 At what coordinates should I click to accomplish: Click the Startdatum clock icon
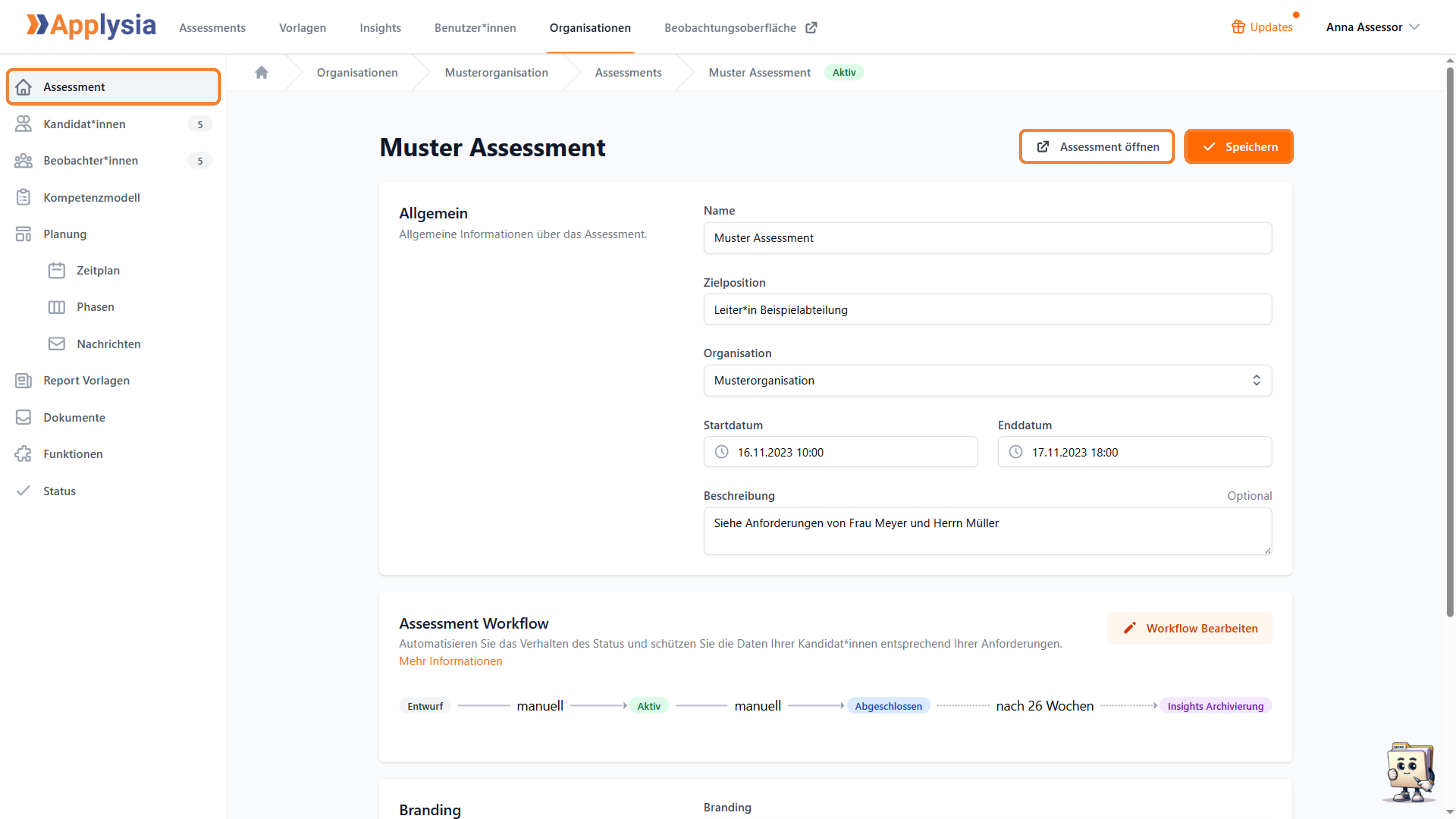click(x=722, y=452)
